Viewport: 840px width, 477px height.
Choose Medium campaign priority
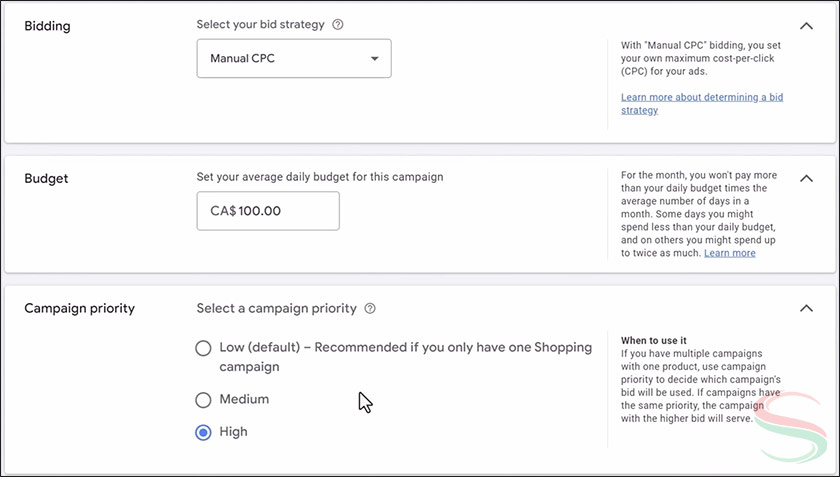click(x=203, y=400)
